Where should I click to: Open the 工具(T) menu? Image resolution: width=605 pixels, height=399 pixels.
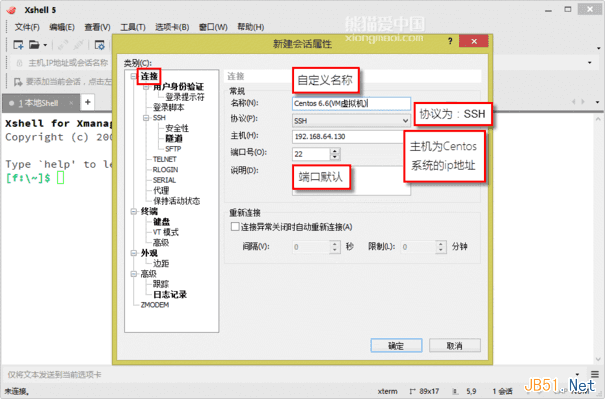[133, 27]
